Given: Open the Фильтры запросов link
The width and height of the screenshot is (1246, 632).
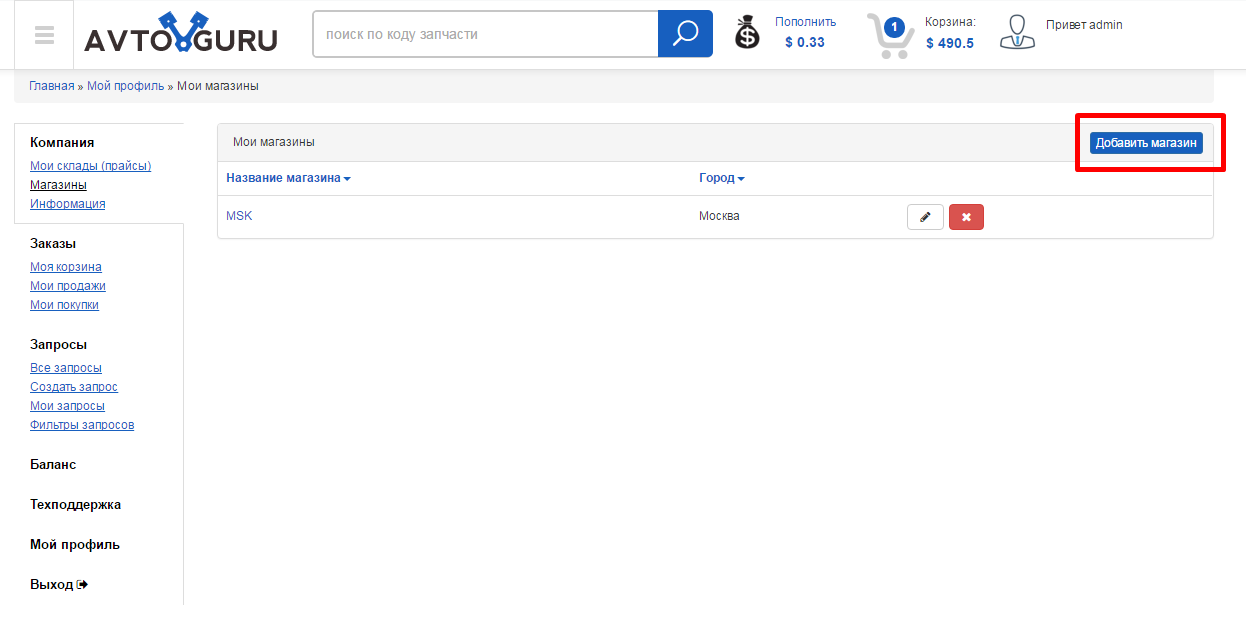Looking at the screenshot, I should (x=82, y=425).
